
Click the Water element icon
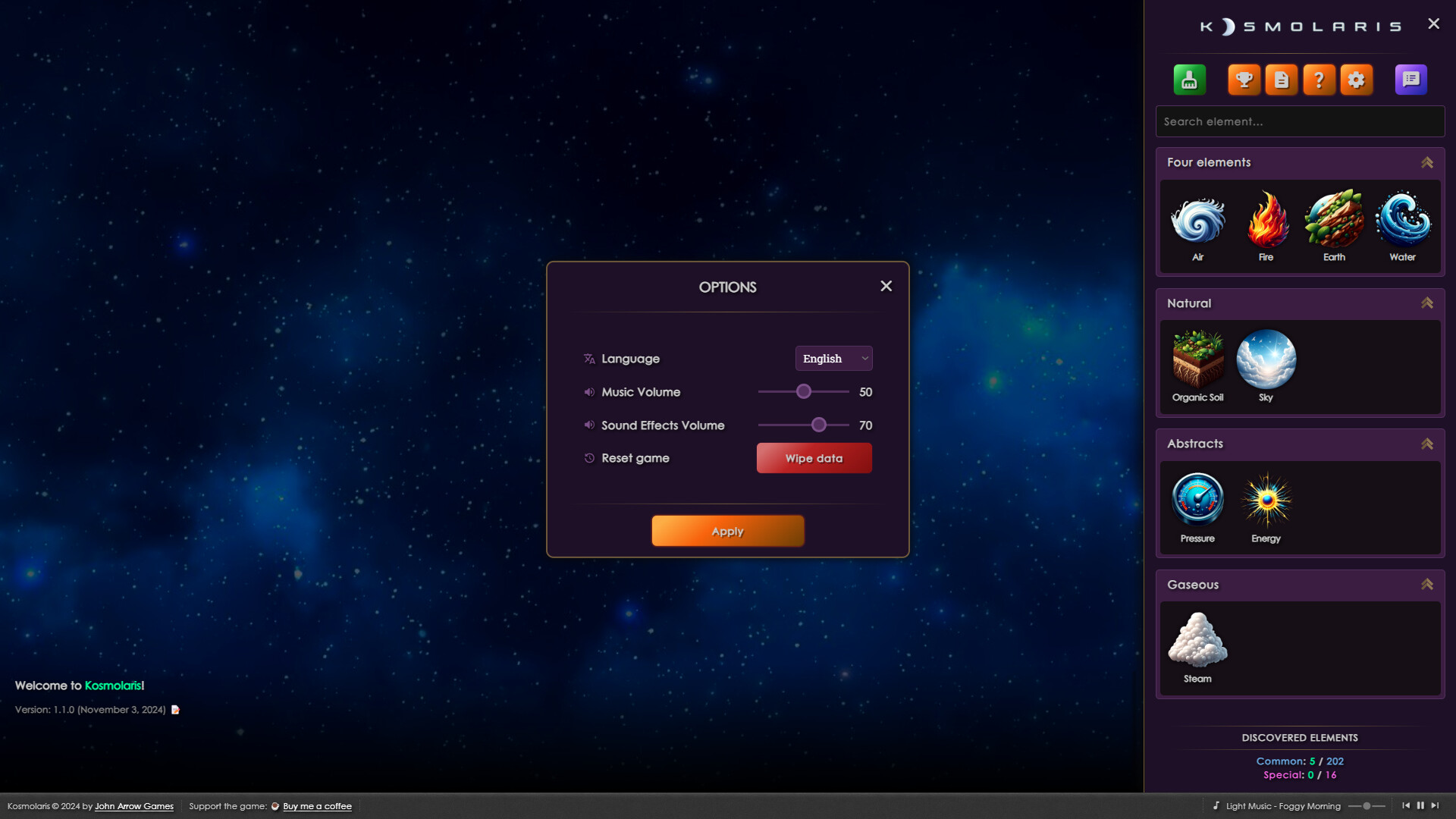[x=1402, y=222]
